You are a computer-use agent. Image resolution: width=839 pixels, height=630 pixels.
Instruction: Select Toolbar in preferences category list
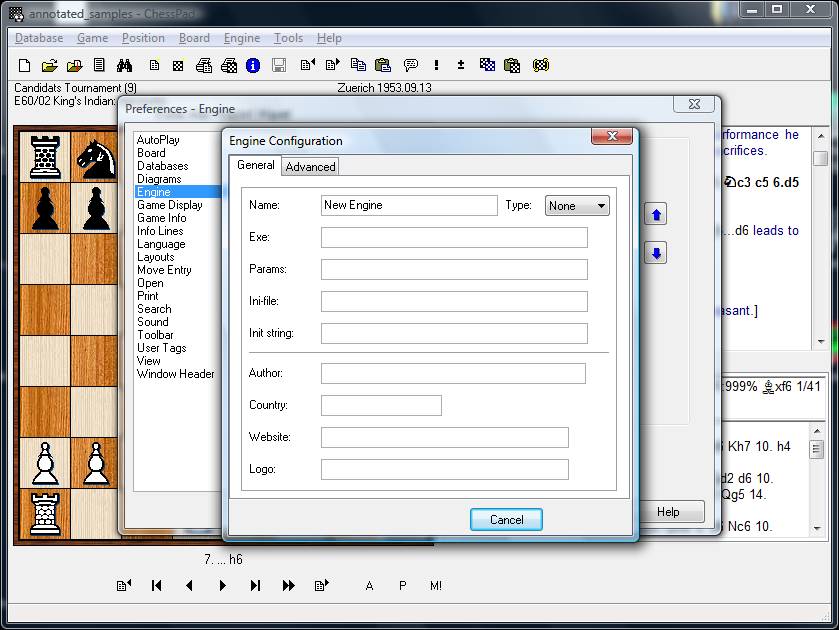(x=155, y=335)
